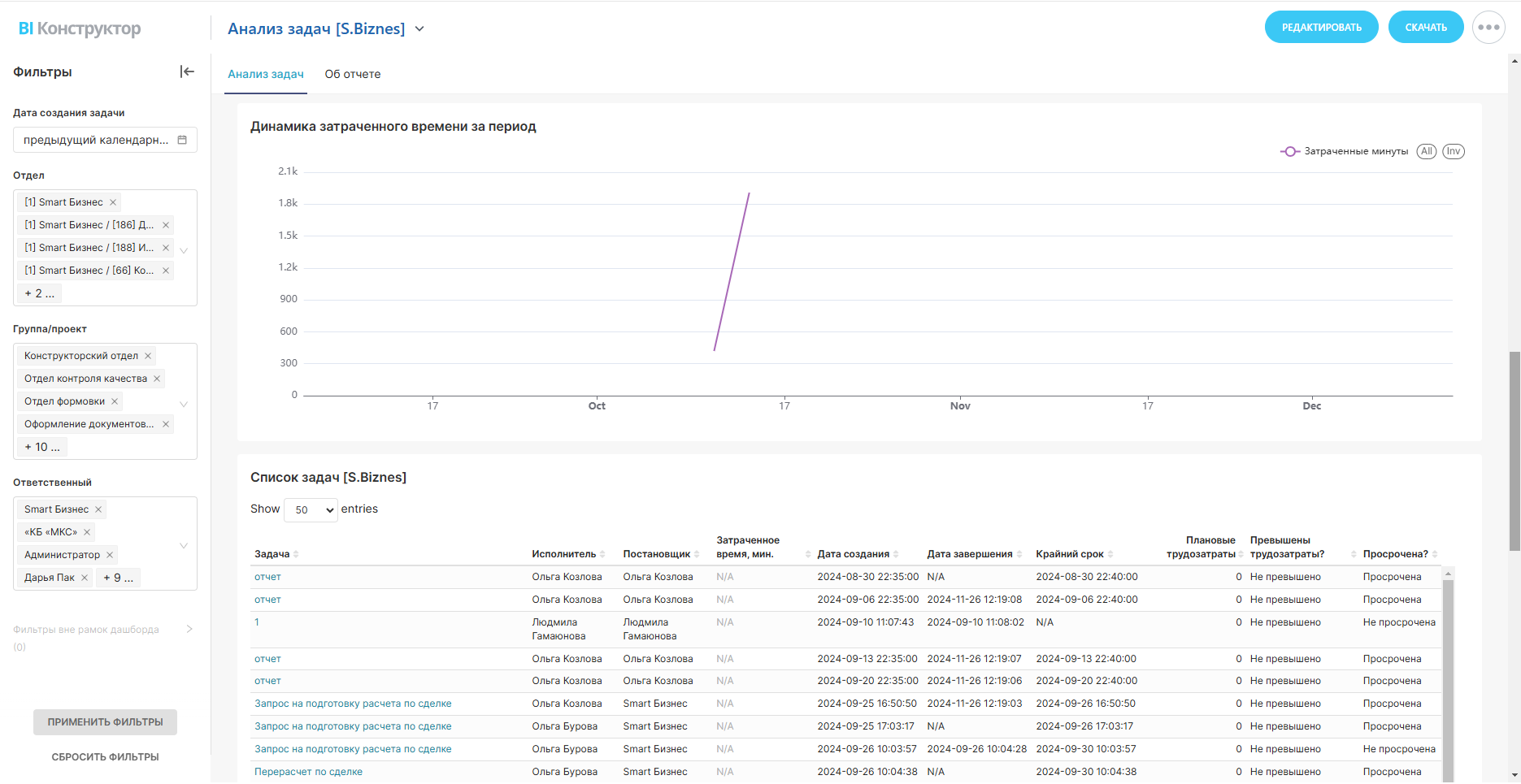Open the Перерасчет по сделке task link

(308, 772)
